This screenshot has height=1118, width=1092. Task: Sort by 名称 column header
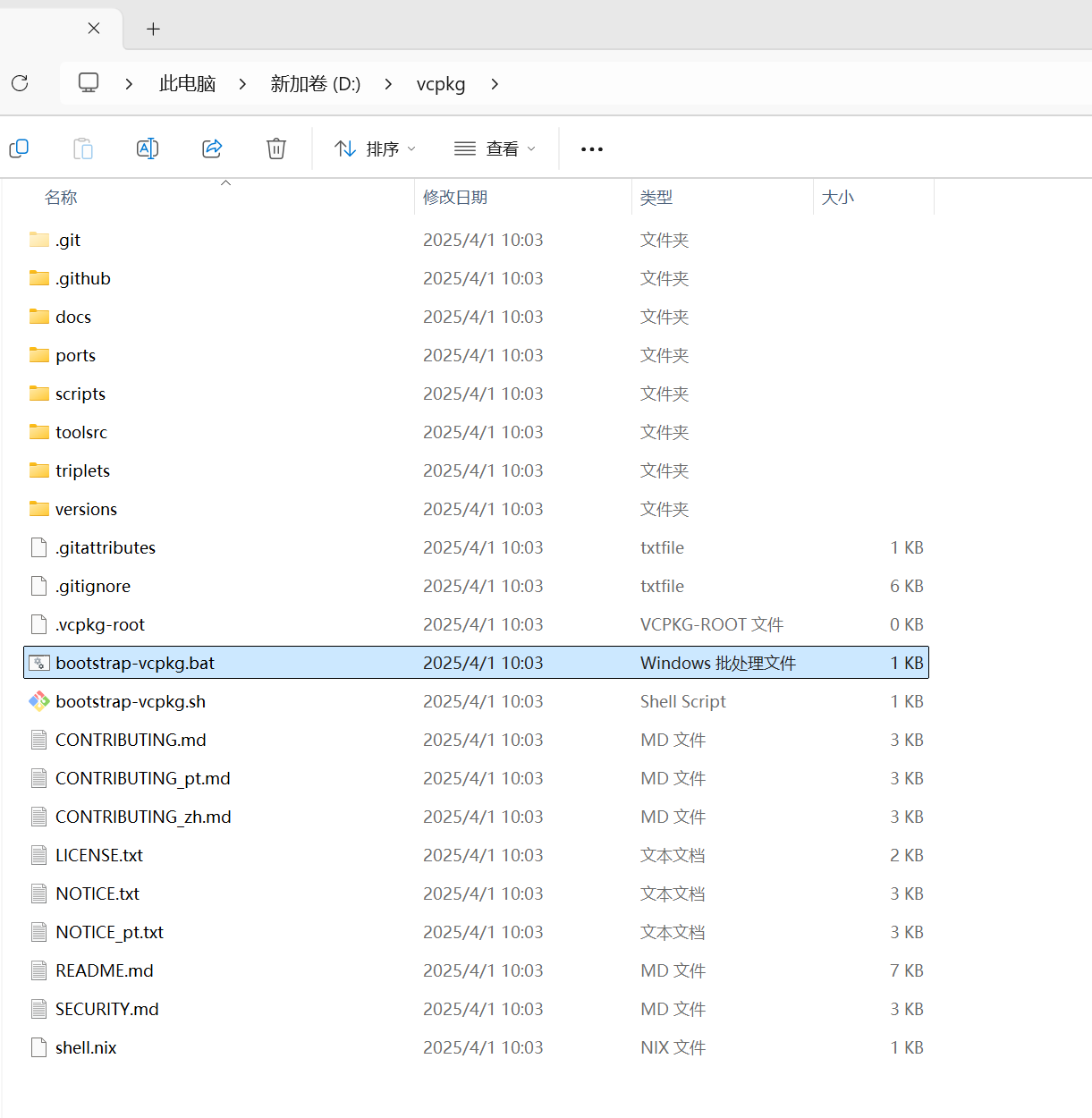(61, 197)
